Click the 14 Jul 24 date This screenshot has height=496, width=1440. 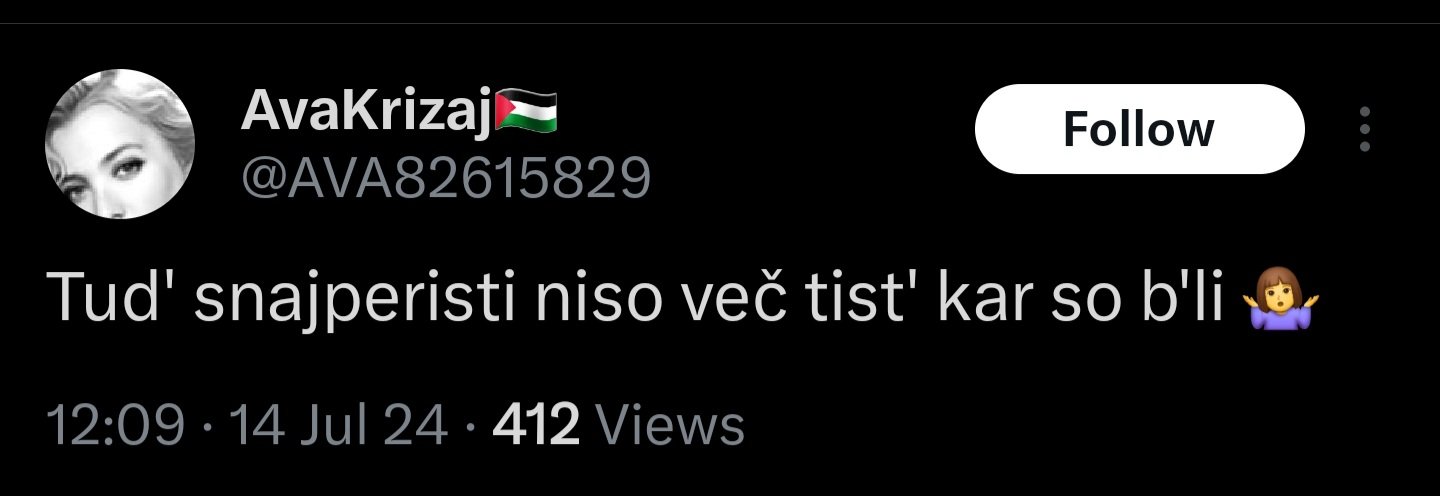[x=338, y=426]
